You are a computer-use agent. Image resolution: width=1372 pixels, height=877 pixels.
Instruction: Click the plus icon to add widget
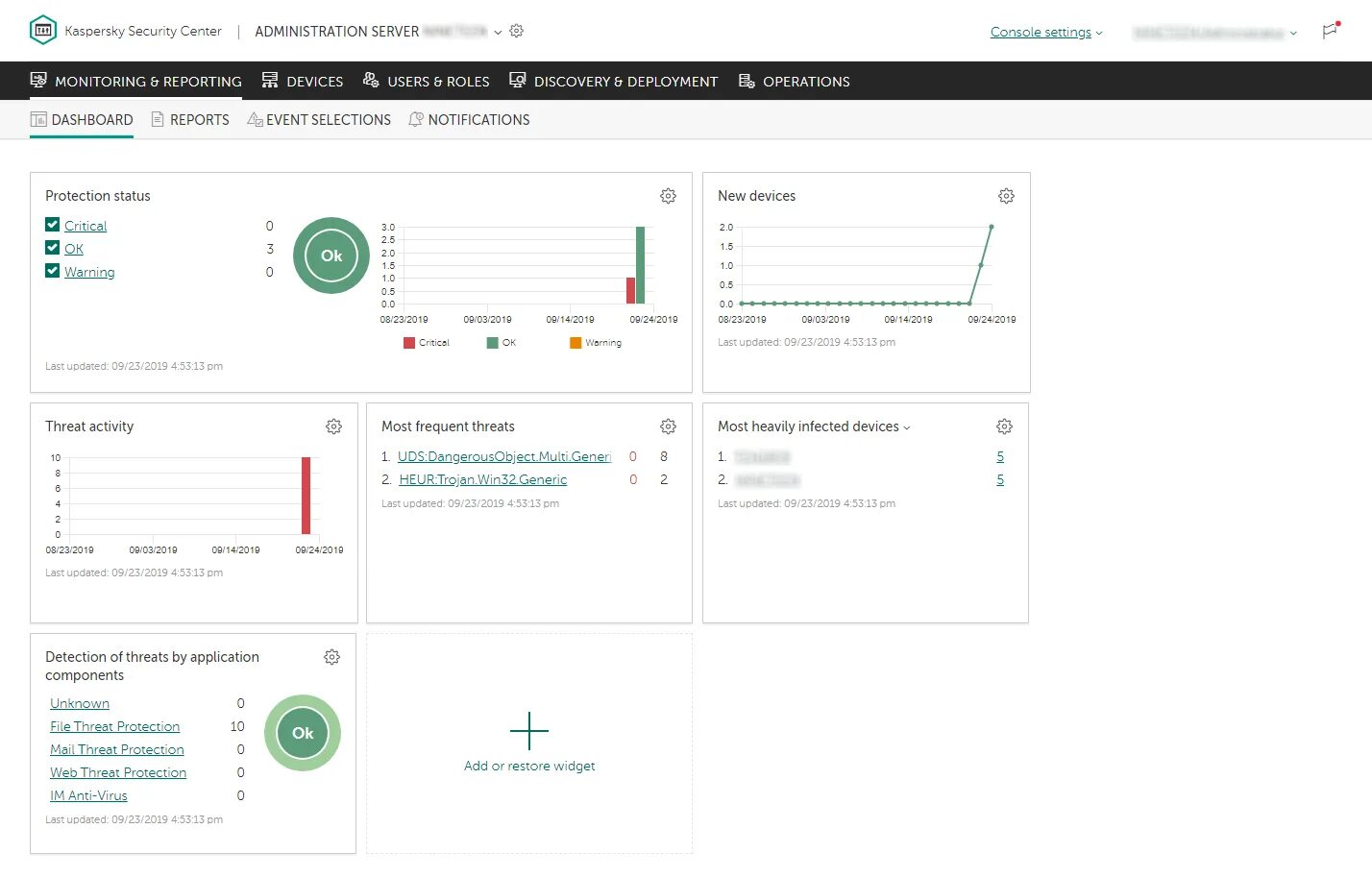pyautogui.click(x=529, y=731)
